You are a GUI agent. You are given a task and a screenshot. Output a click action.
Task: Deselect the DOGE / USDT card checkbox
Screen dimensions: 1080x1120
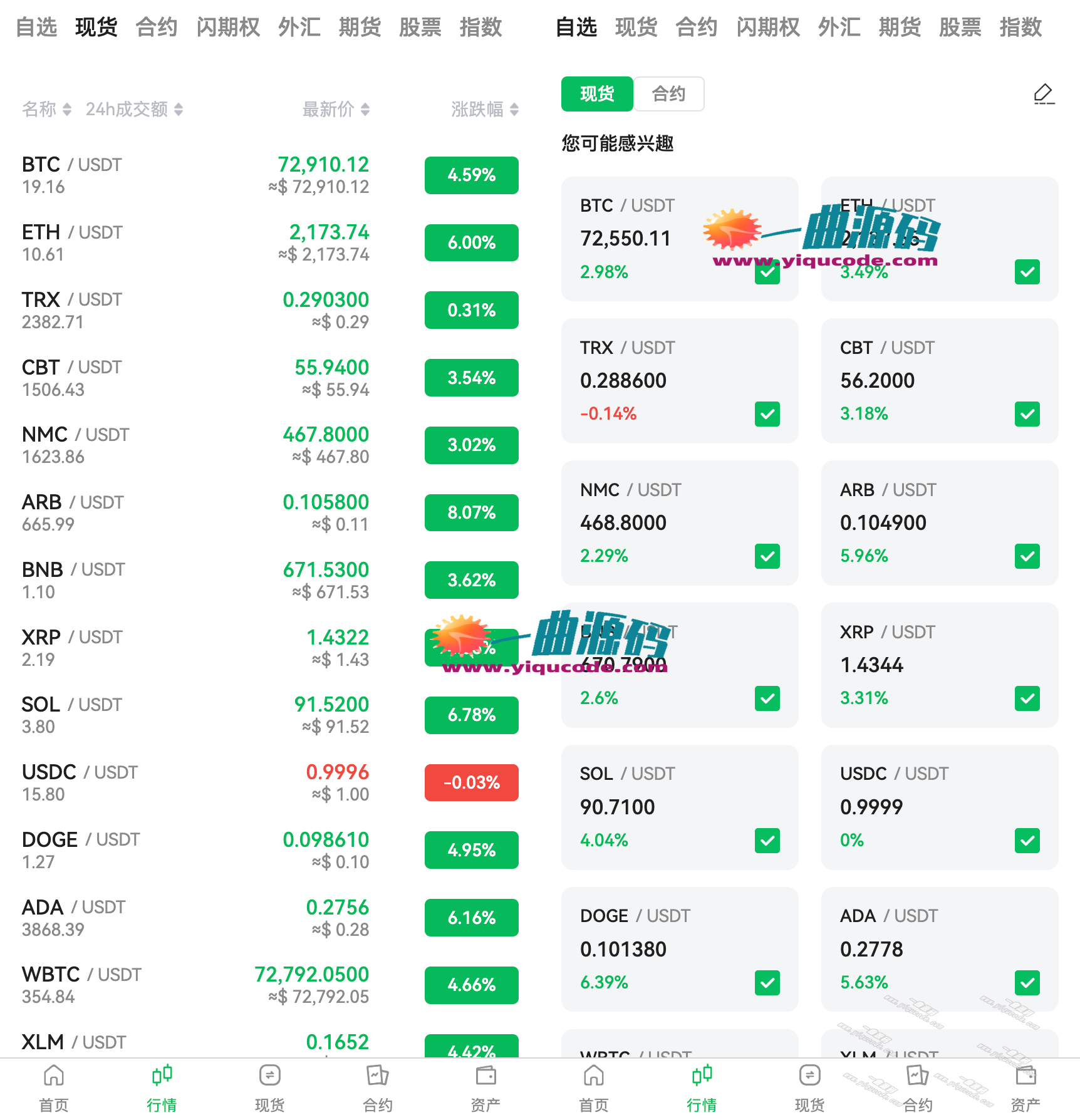click(767, 983)
